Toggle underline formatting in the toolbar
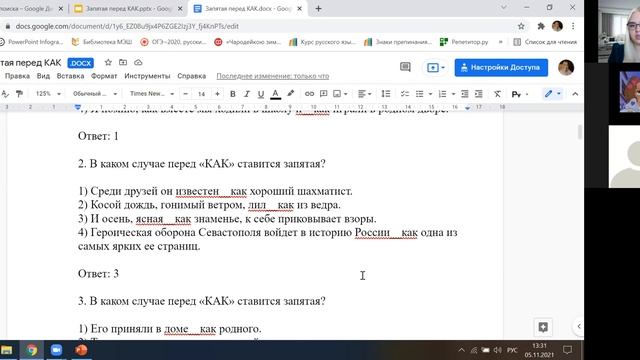The height and width of the screenshot is (360, 640). tap(260, 94)
